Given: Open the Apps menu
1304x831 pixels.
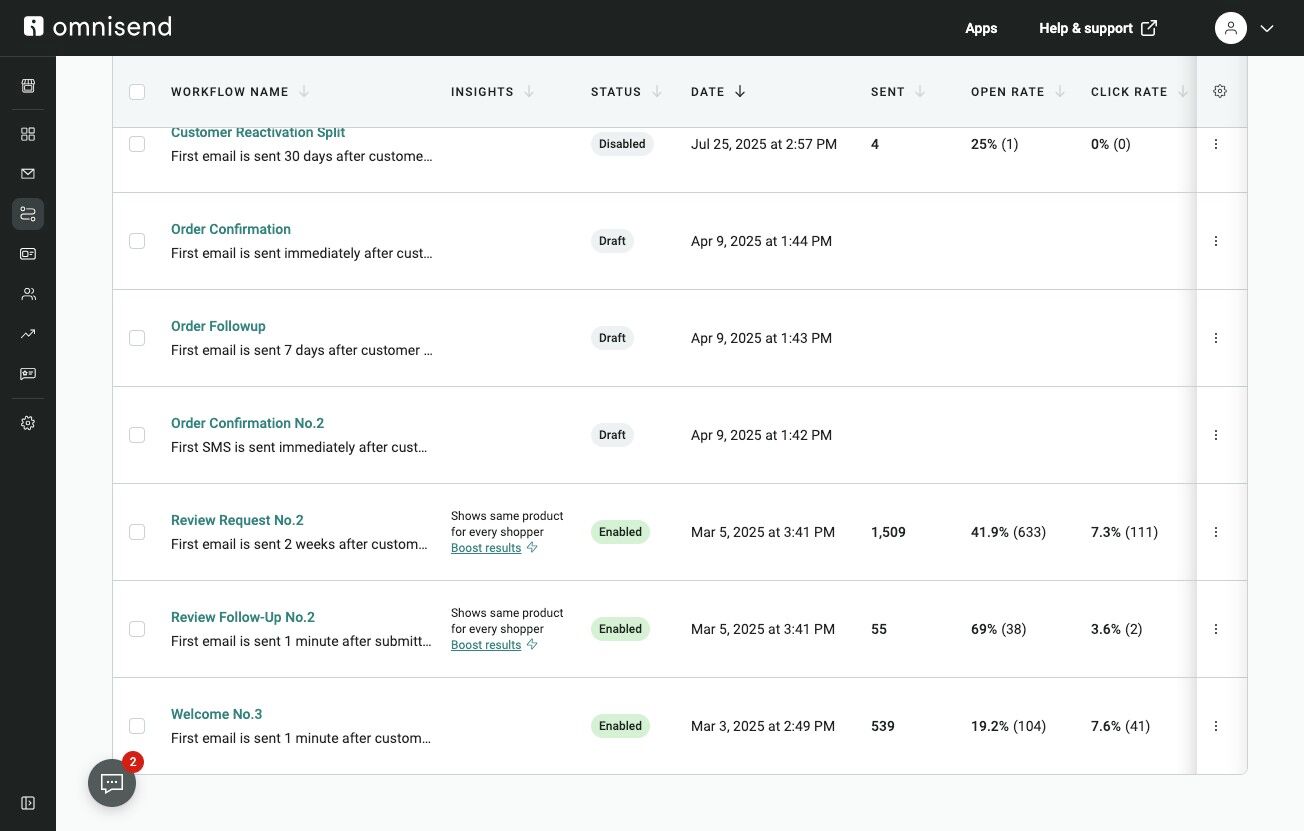Looking at the screenshot, I should click(x=981, y=28).
